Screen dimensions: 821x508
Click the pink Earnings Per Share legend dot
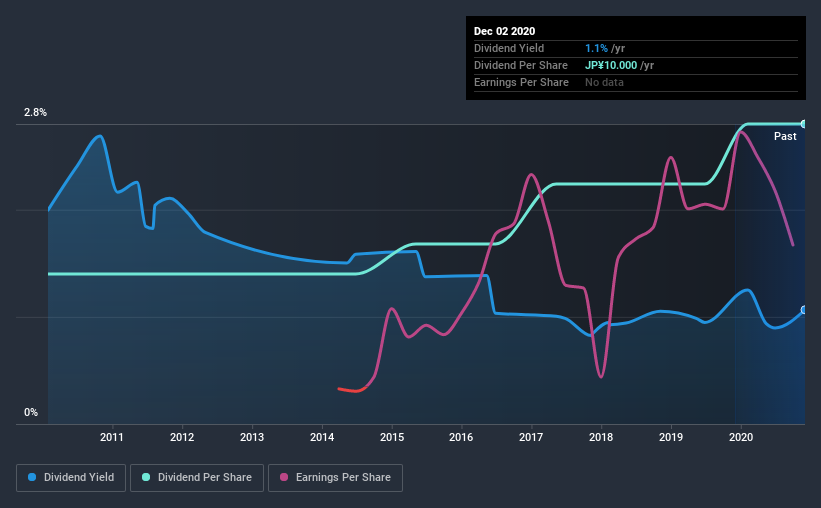point(285,478)
